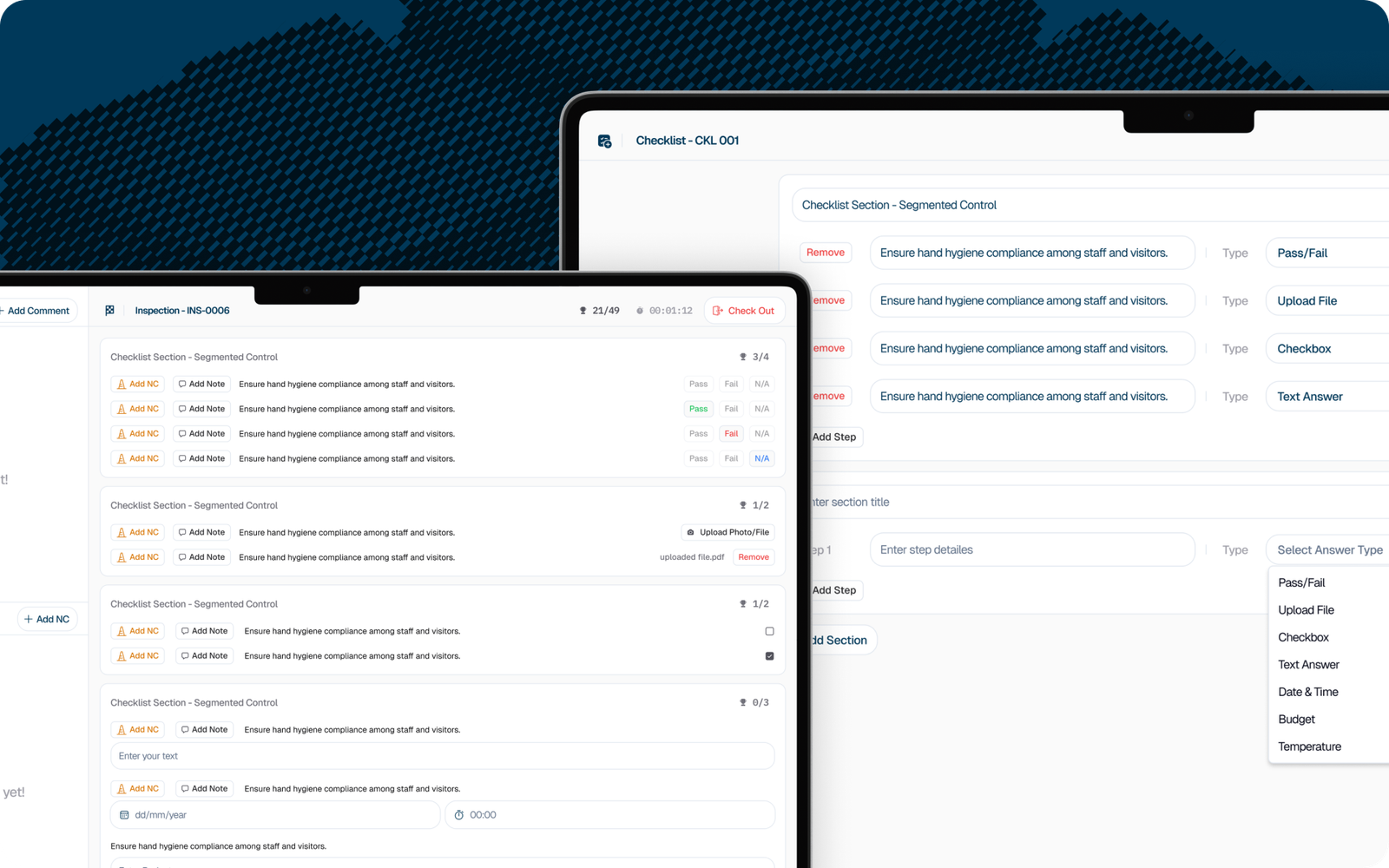1389x868 pixels.
Task: Open the Select Answer Type dropdown
Action: pyautogui.click(x=1329, y=550)
